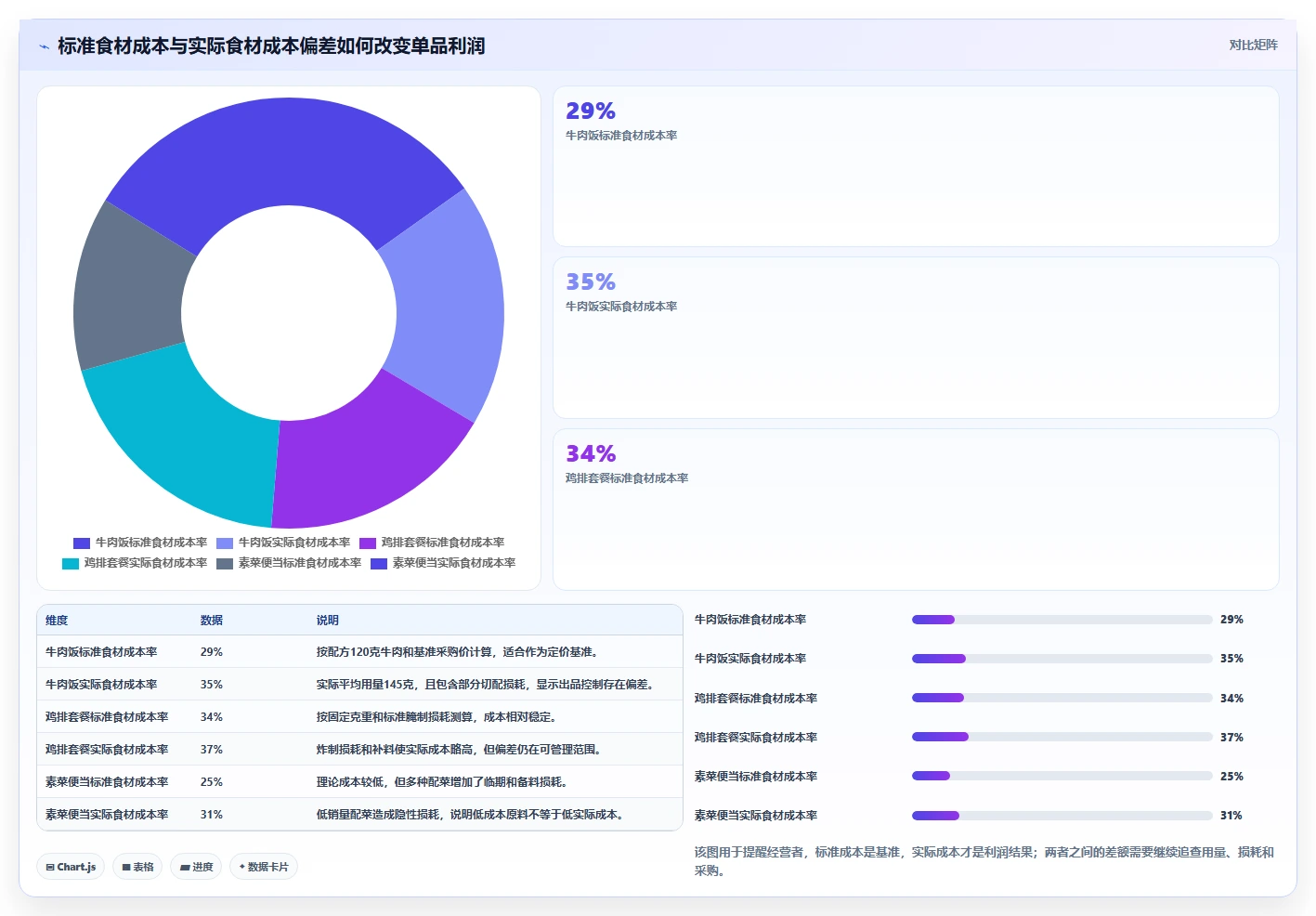Click the description starting 炸制损耗和补料
The image size is (1316, 916).
coord(462,750)
